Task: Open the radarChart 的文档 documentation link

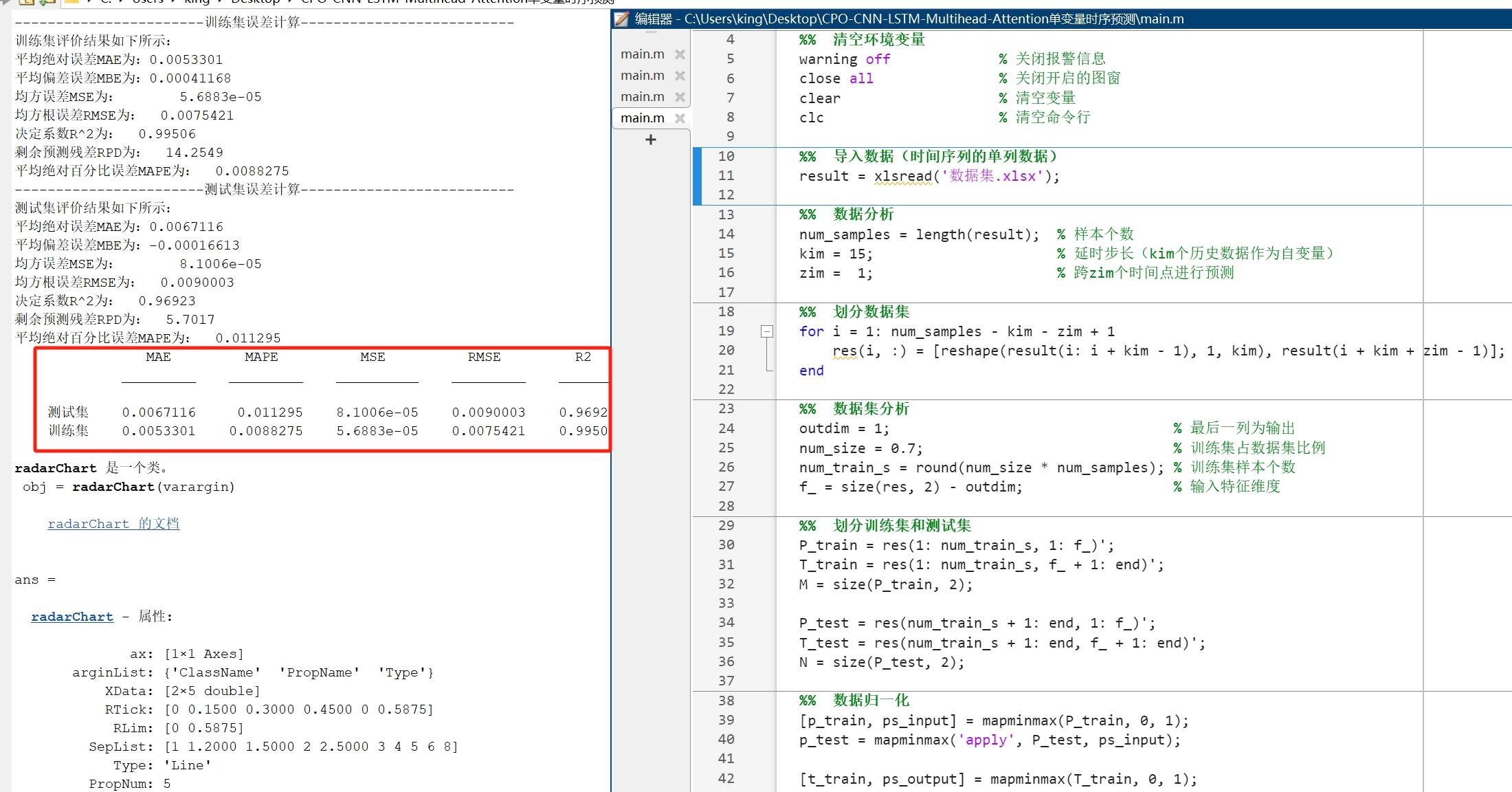Action: 113,523
